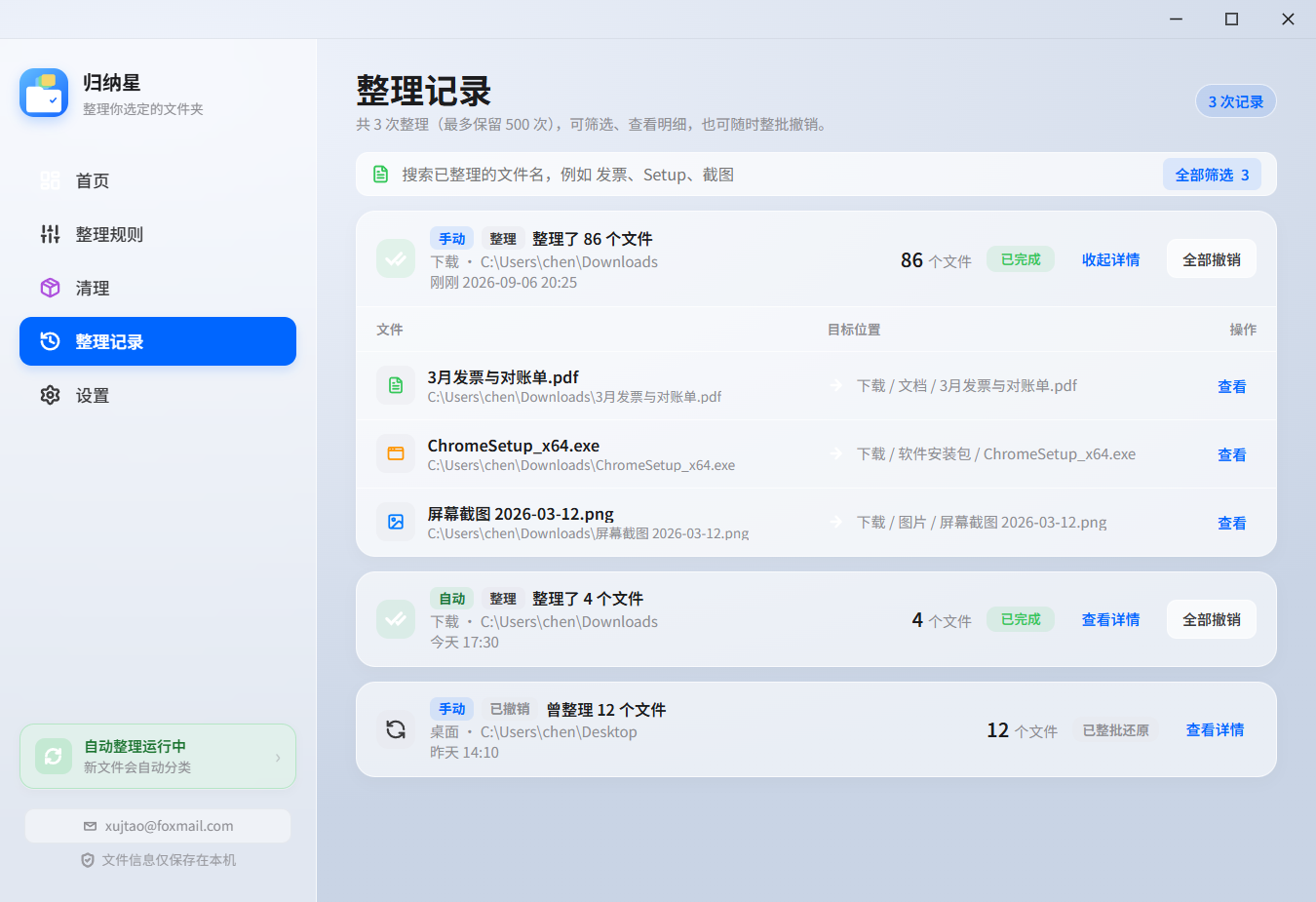This screenshot has height=902, width=1316.
Task: Click the double-check icon of the 4 个文件 record
Action: click(x=396, y=619)
